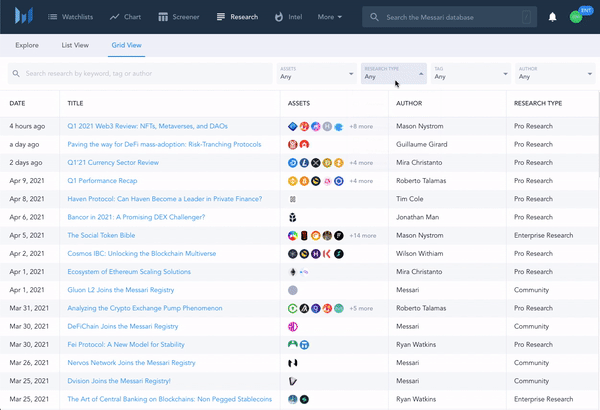Click '+4 more' in Currency Sector Review row
Screen dimensions: 600x410
[x=361, y=163]
